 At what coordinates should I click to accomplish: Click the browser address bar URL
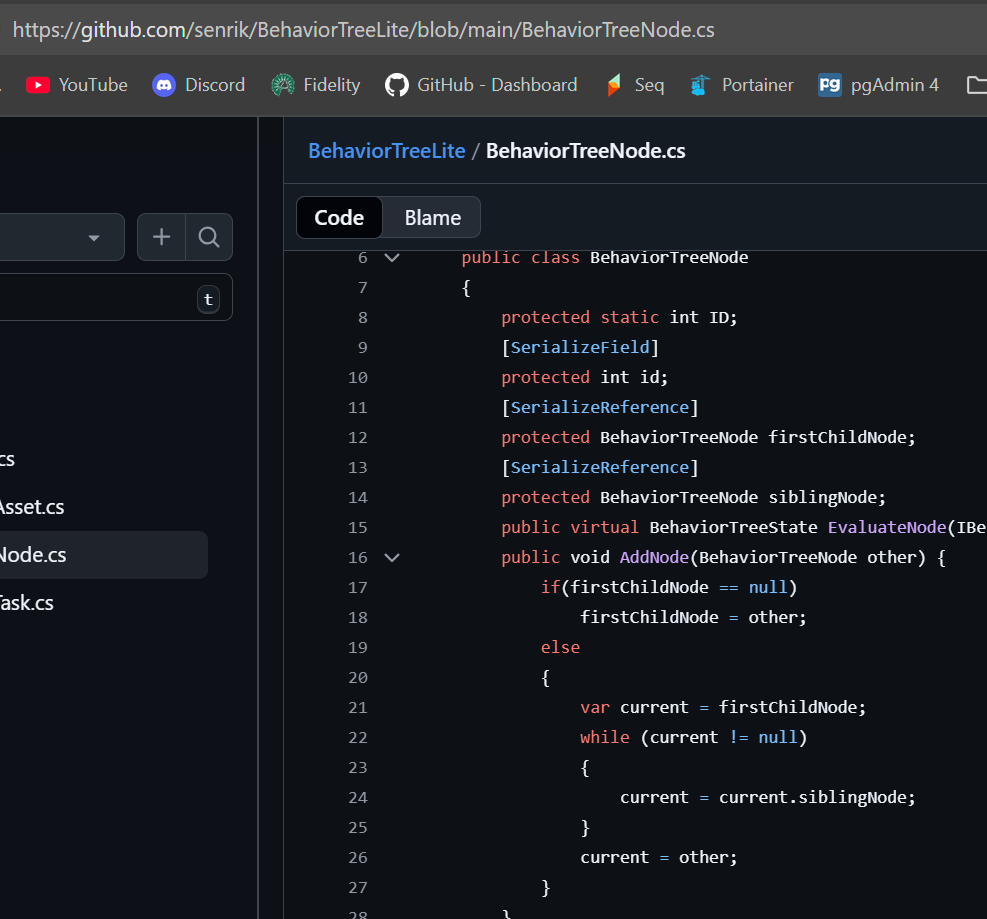pos(364,29)
